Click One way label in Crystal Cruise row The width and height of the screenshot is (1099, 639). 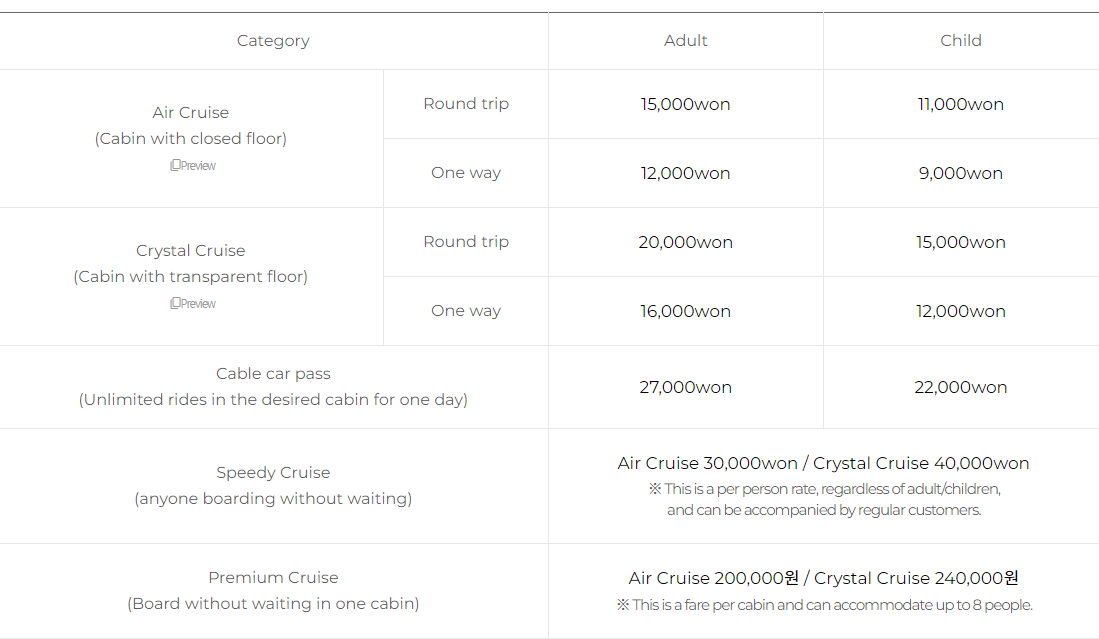pyautogui.click(x=465, y=311)
